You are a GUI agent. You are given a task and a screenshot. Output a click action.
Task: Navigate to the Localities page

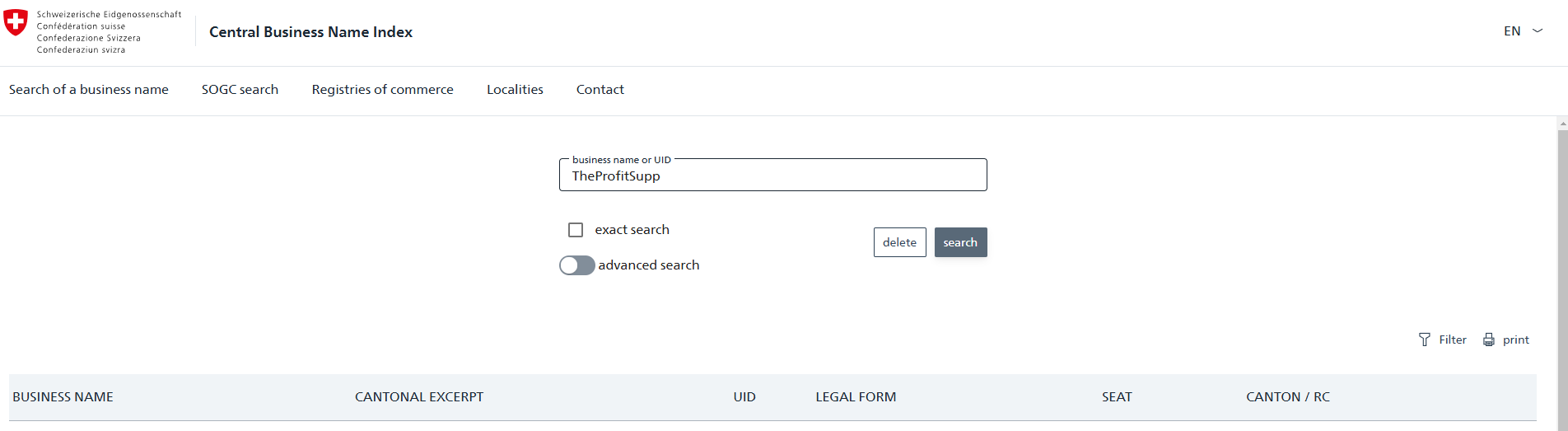[x=515, y=90]
